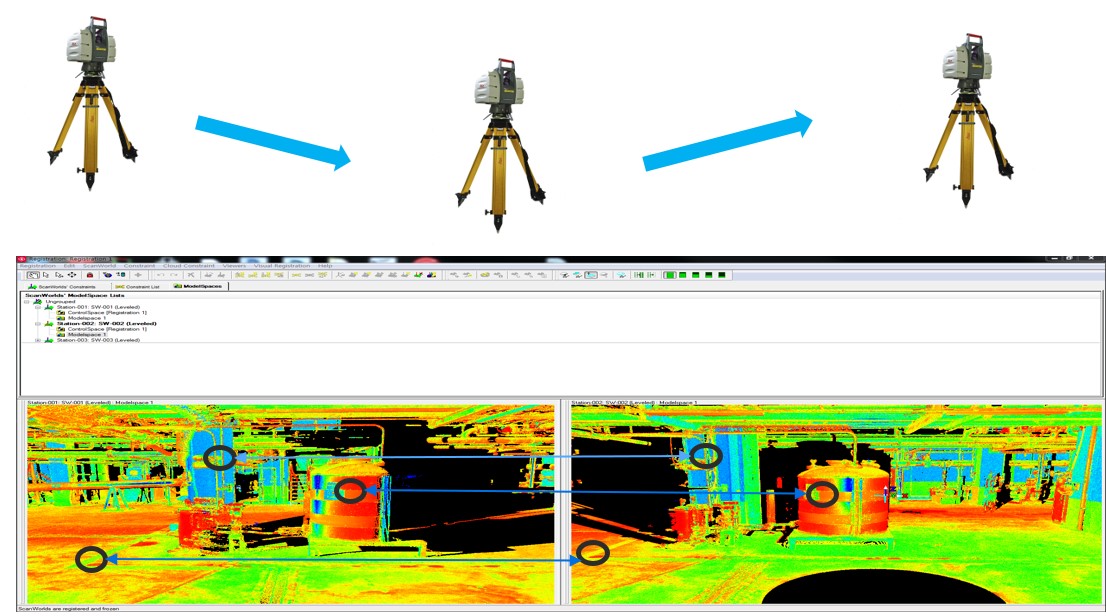Click the scanner icon beside Station-001
This screenshot has height=616, width=1106.
(49, 307)
